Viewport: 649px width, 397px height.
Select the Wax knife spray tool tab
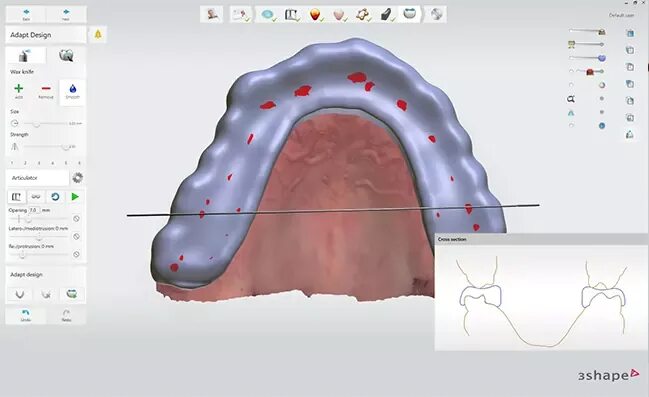(25, 55)
